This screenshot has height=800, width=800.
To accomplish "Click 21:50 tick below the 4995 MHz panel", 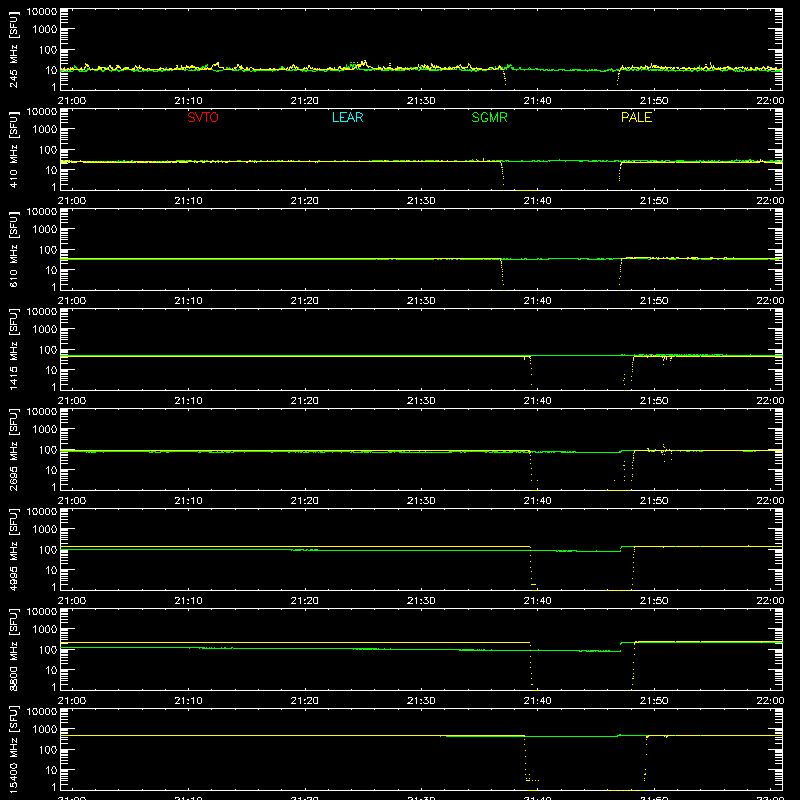I will click(654, 601).
